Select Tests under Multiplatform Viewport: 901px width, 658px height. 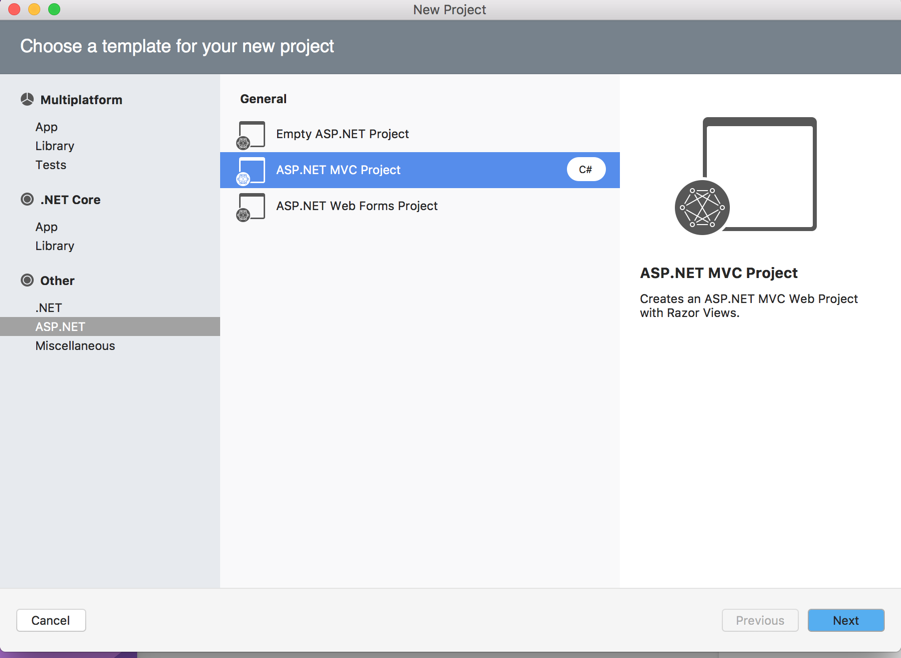pyautogui.click(x=51, y=165)
